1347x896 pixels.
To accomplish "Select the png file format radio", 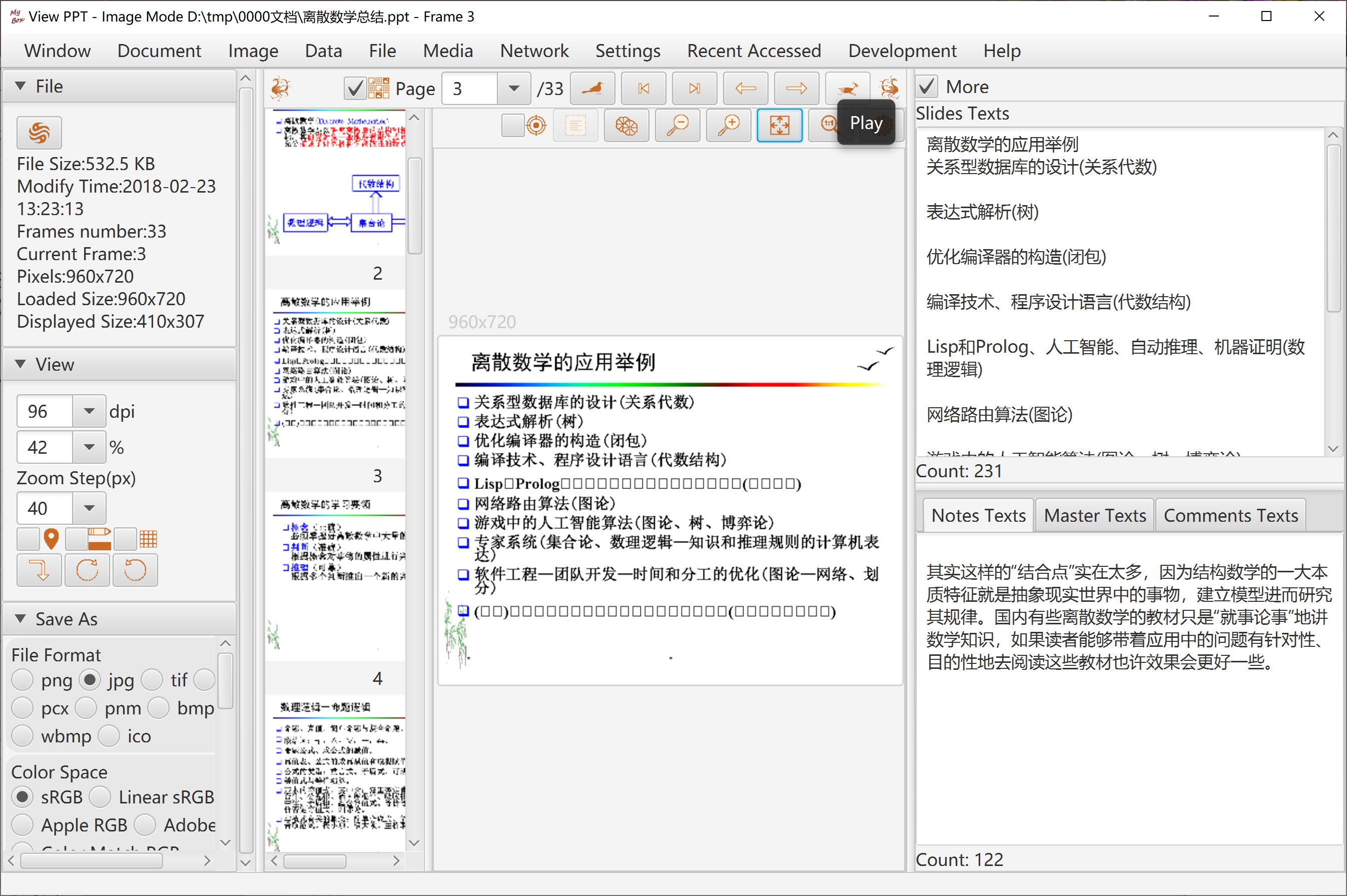I will 23,680.
